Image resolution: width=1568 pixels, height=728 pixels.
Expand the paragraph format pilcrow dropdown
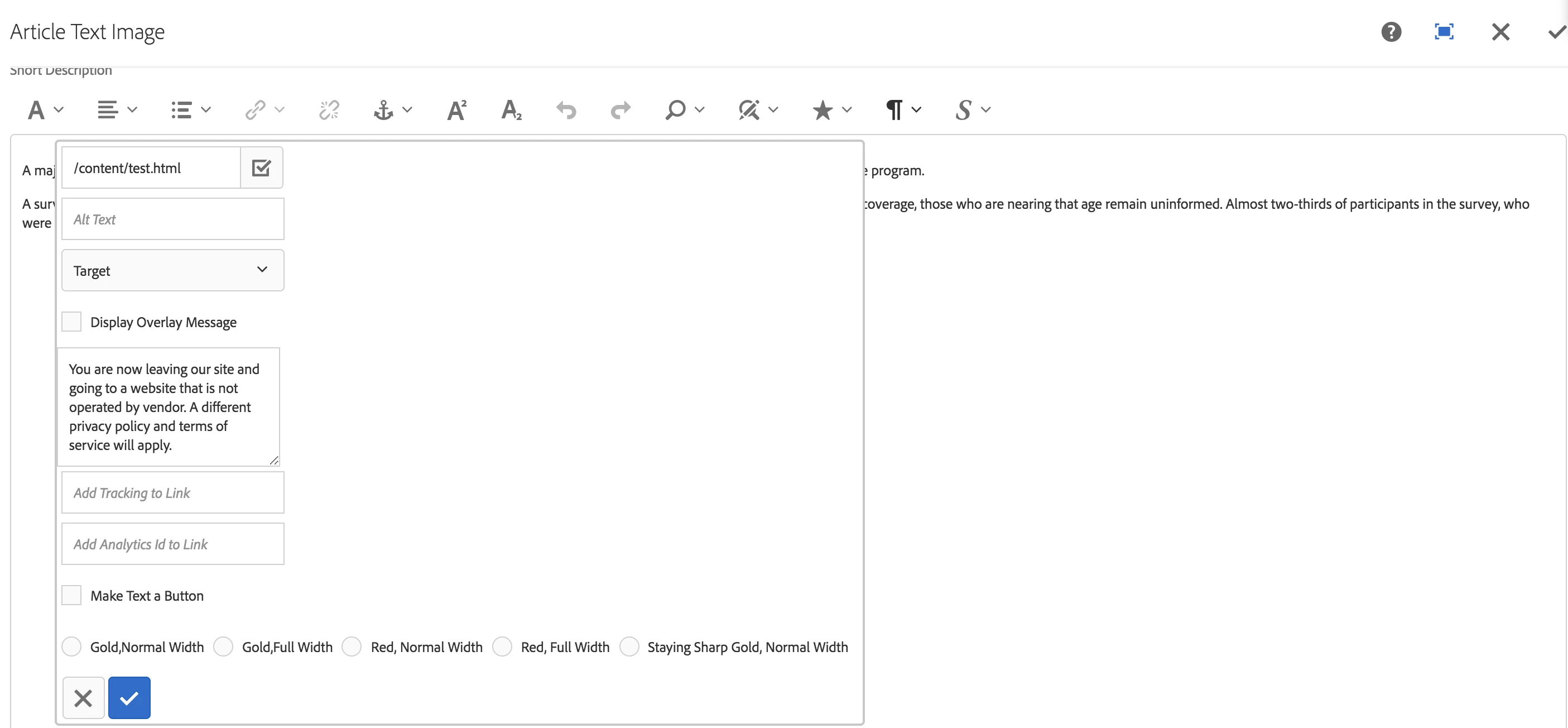903,109
